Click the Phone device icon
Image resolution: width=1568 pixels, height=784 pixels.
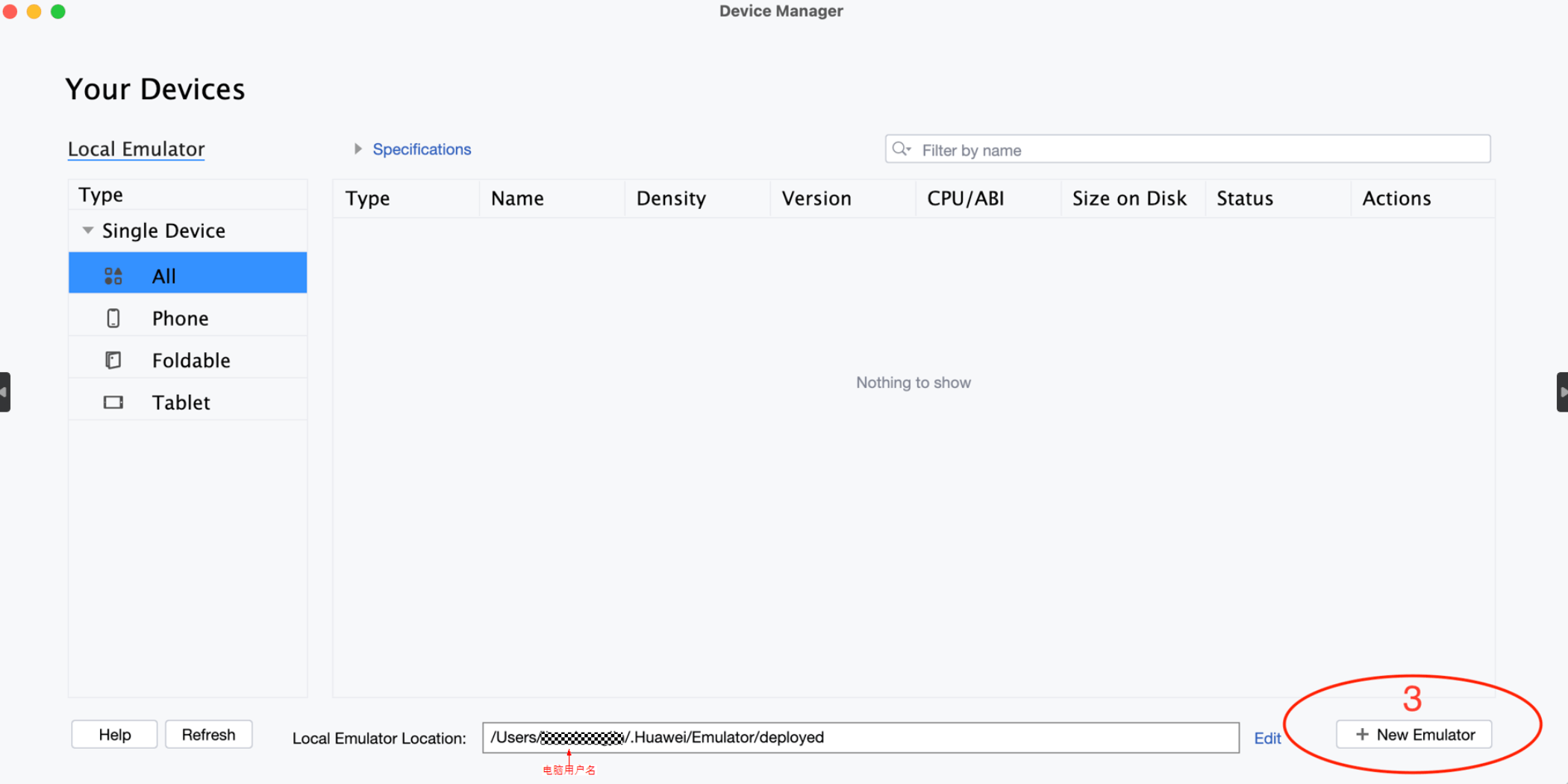pyautogui.click(x=113, y=319)
